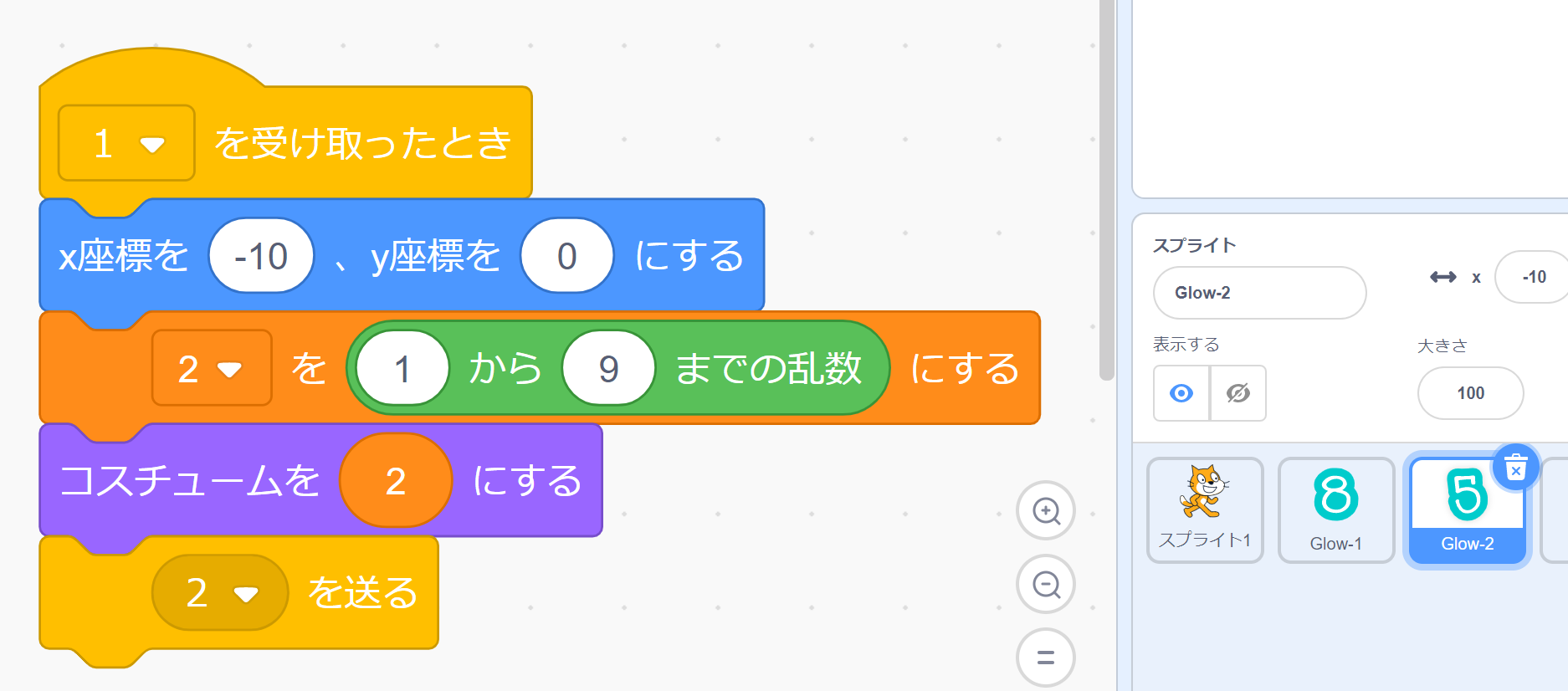Click the random upper bound input 9
The width and height of the screenshot is (1568, 691).
tap(608, 369)
